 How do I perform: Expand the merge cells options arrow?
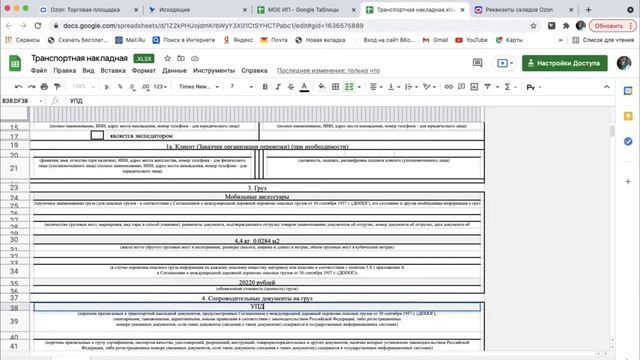pos(359,87)
